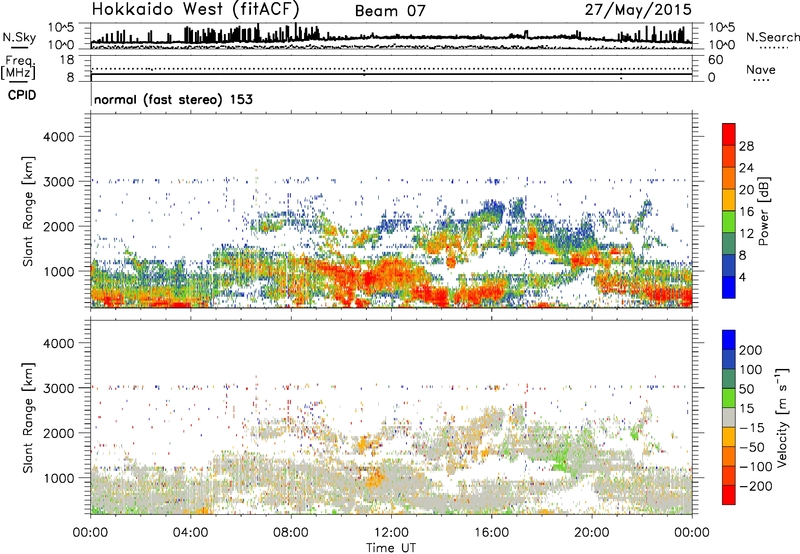
Task: Click the 'Nave' legend label
Action: click(760, 69)
